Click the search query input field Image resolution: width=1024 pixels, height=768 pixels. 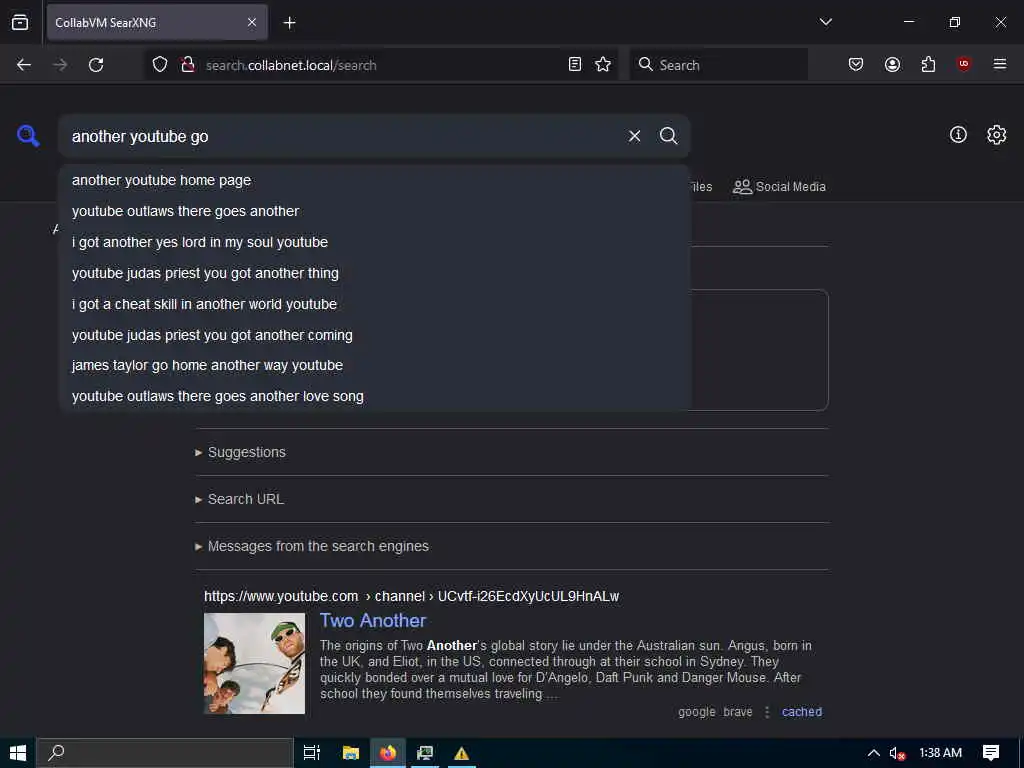340,136
